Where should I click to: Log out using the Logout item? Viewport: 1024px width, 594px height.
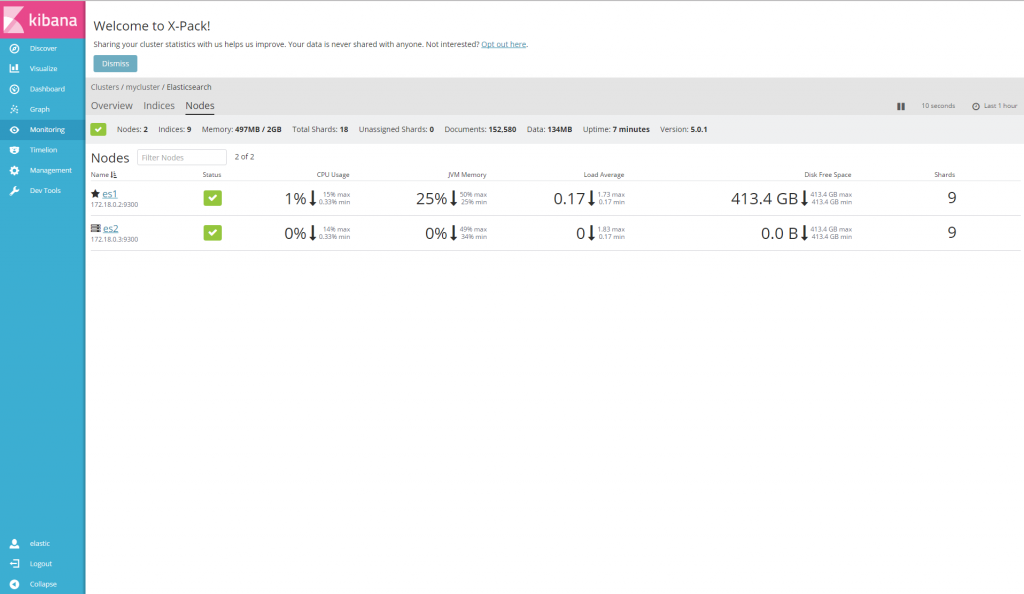point(42,563)
